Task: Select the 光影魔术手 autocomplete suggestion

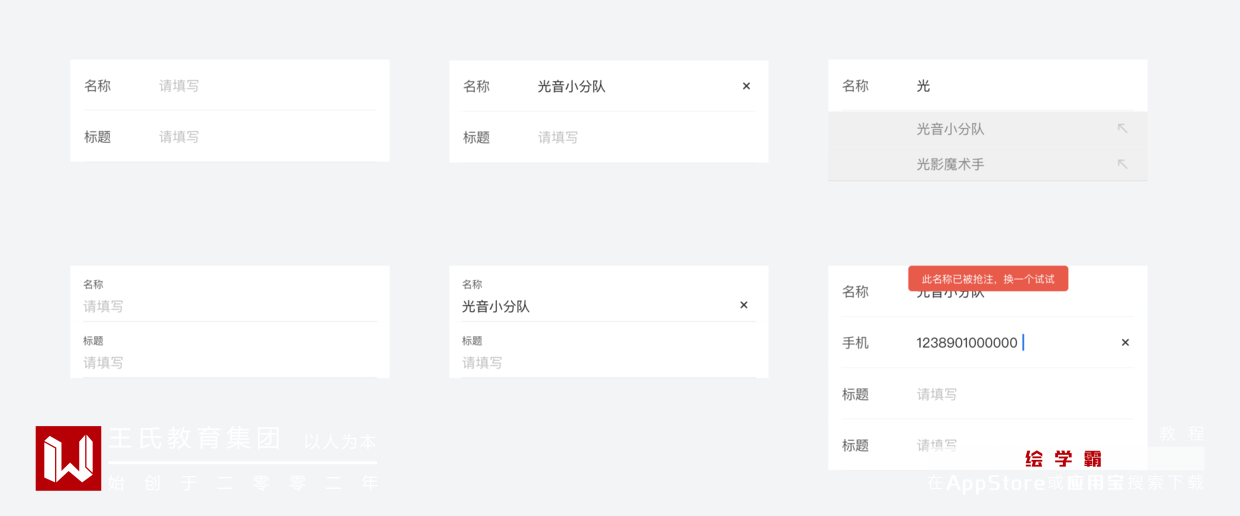Action: pos(950,164)
